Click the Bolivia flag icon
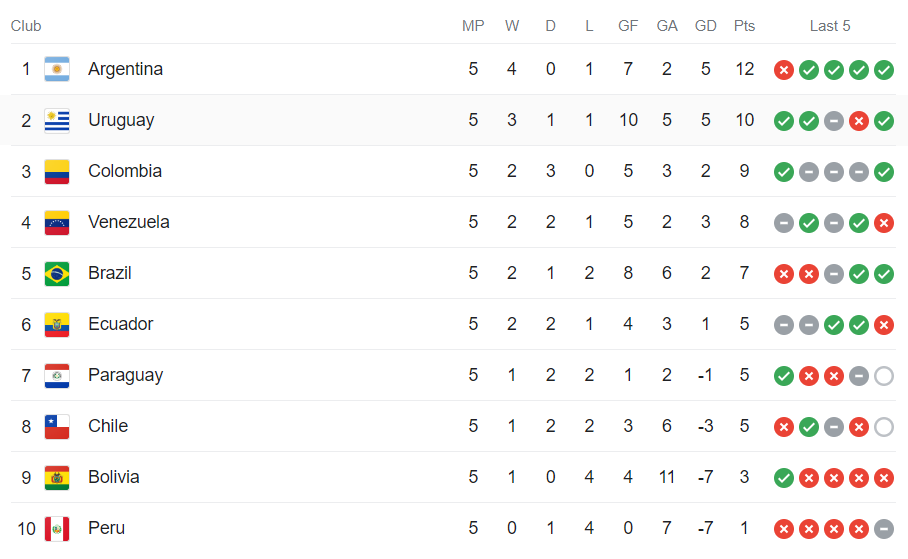Screen dimensions: 908x559 pos(57,477)
